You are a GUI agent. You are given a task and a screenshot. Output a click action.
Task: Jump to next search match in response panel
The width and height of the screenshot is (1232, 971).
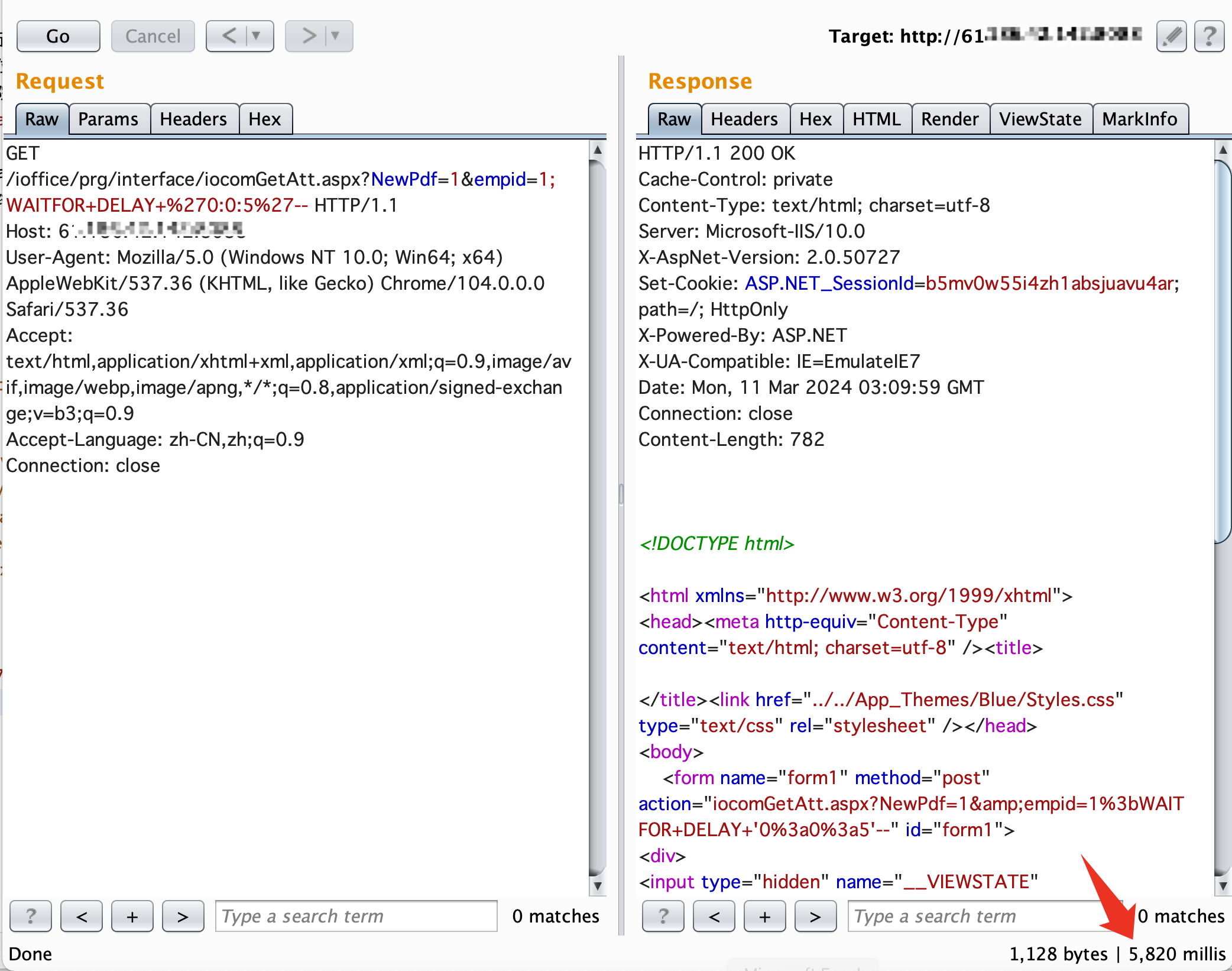click(815, 916)
